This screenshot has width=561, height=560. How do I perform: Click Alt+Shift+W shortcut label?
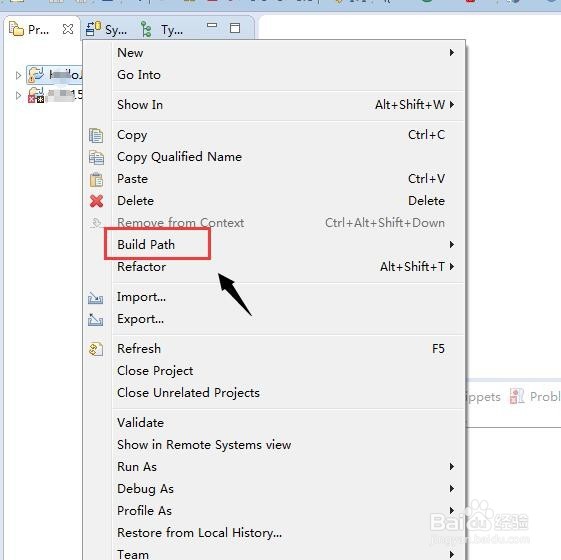coord(410,104)
